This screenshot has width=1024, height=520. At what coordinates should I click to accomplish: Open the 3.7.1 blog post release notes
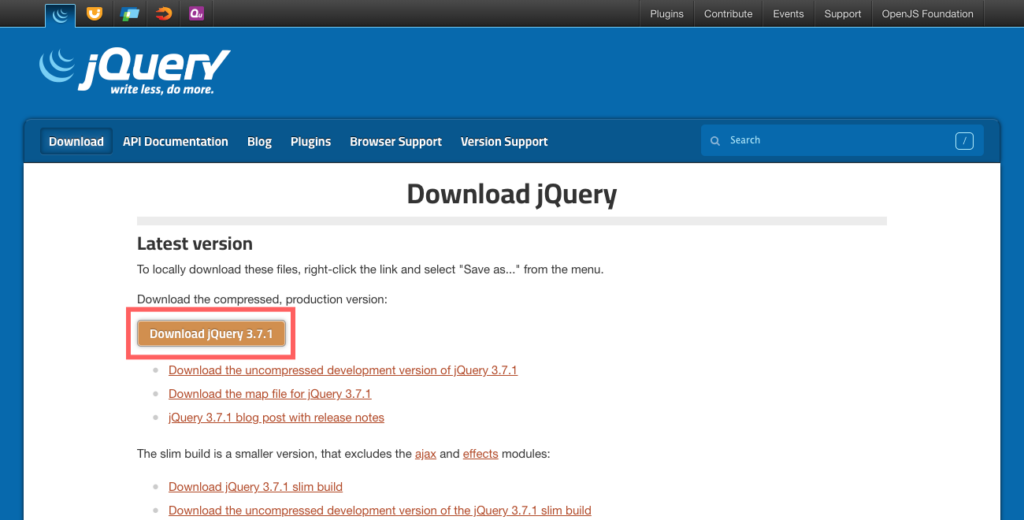click(x=276, y=418)
